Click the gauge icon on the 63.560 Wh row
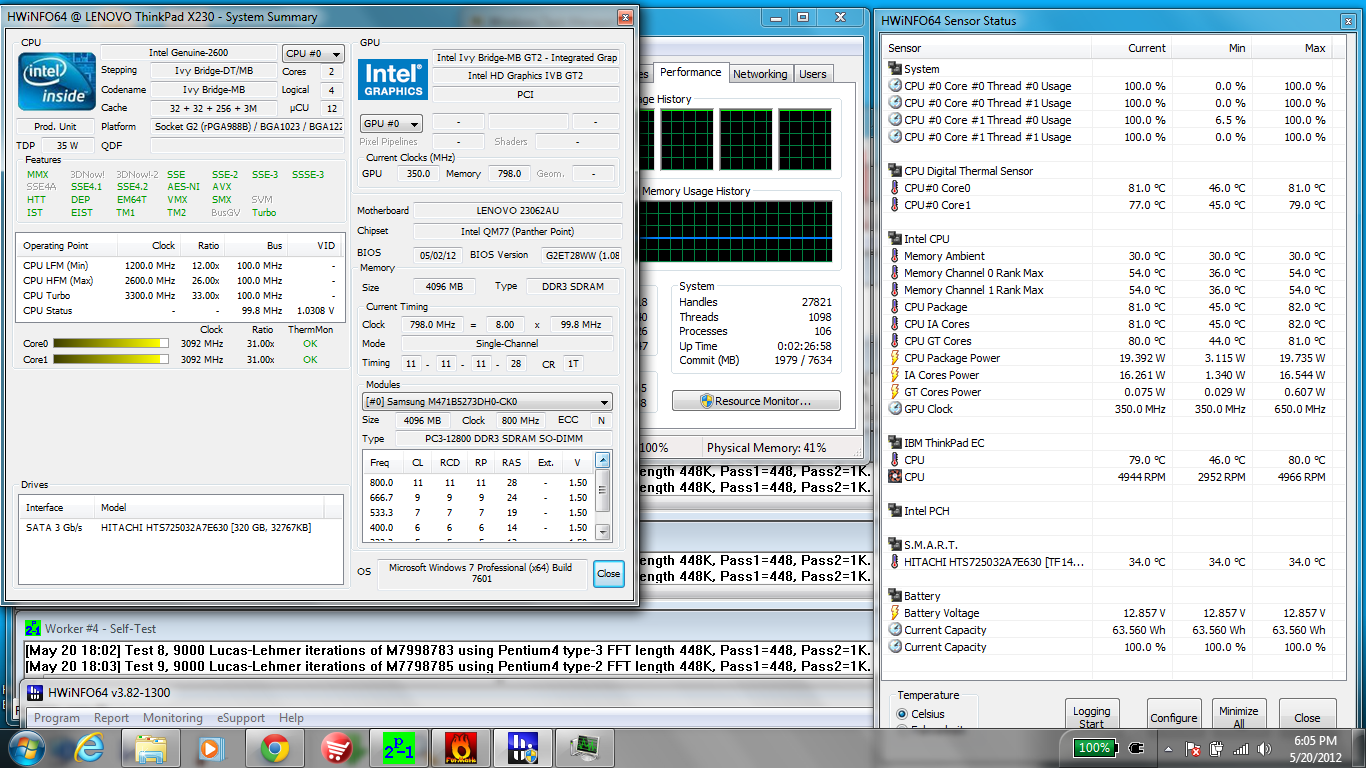Image resolution: width=1366 pixels, height=768 pixels. pyautogui.click(x=895, y=630)
